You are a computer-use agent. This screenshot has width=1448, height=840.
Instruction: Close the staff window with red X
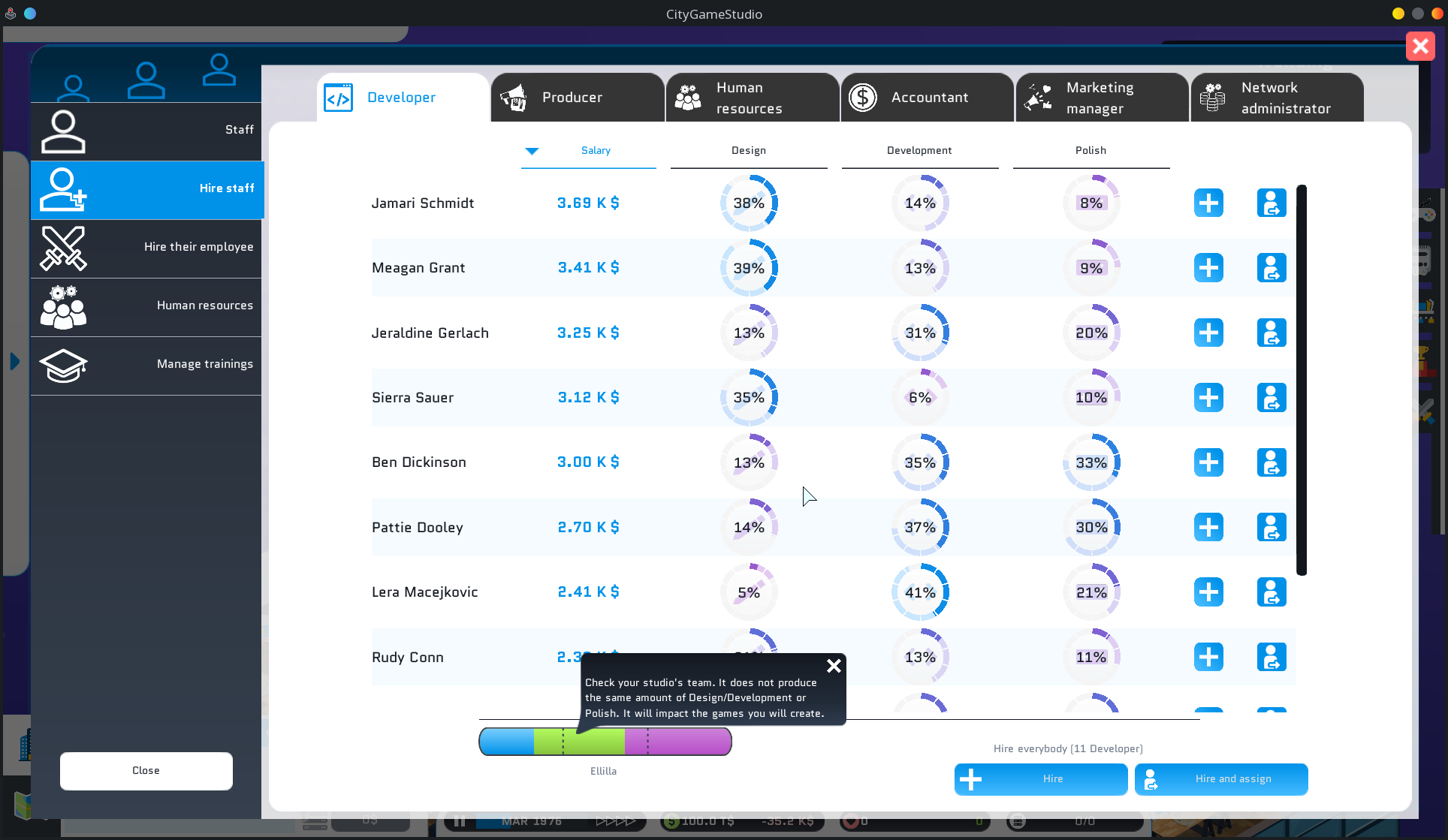click(x=1420, y=47)
